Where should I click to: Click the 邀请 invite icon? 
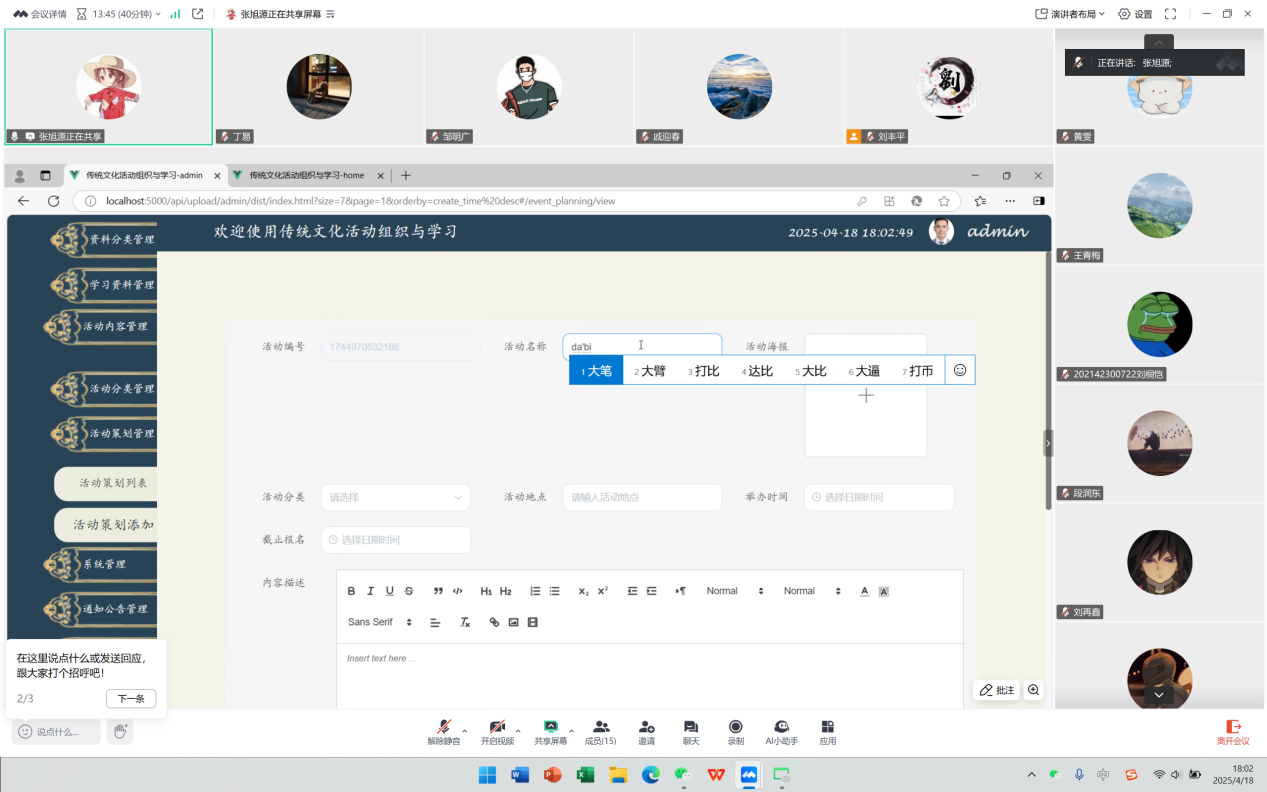click(646, 732)
